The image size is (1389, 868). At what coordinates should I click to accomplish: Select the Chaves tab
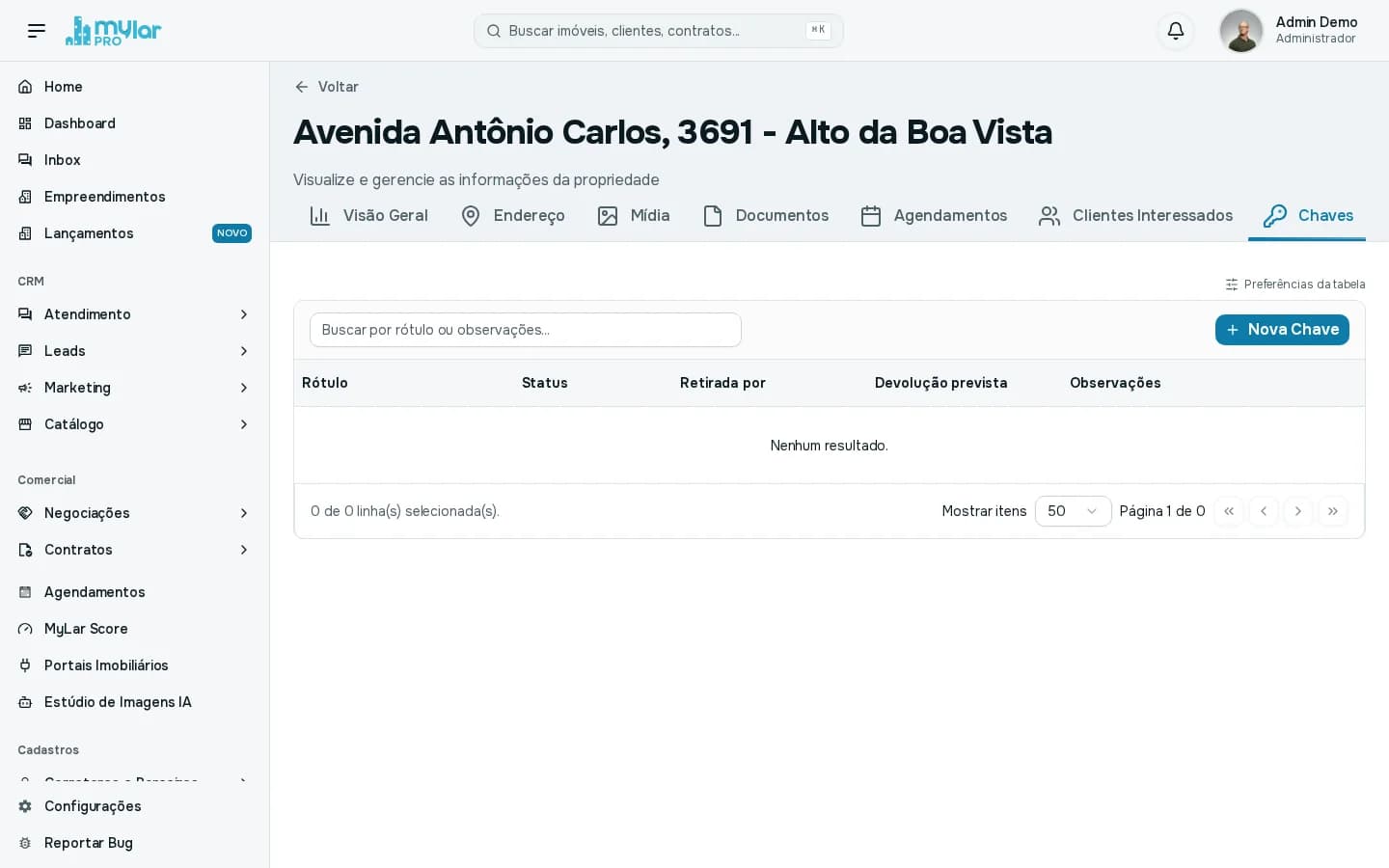[x=1307, y=216]
